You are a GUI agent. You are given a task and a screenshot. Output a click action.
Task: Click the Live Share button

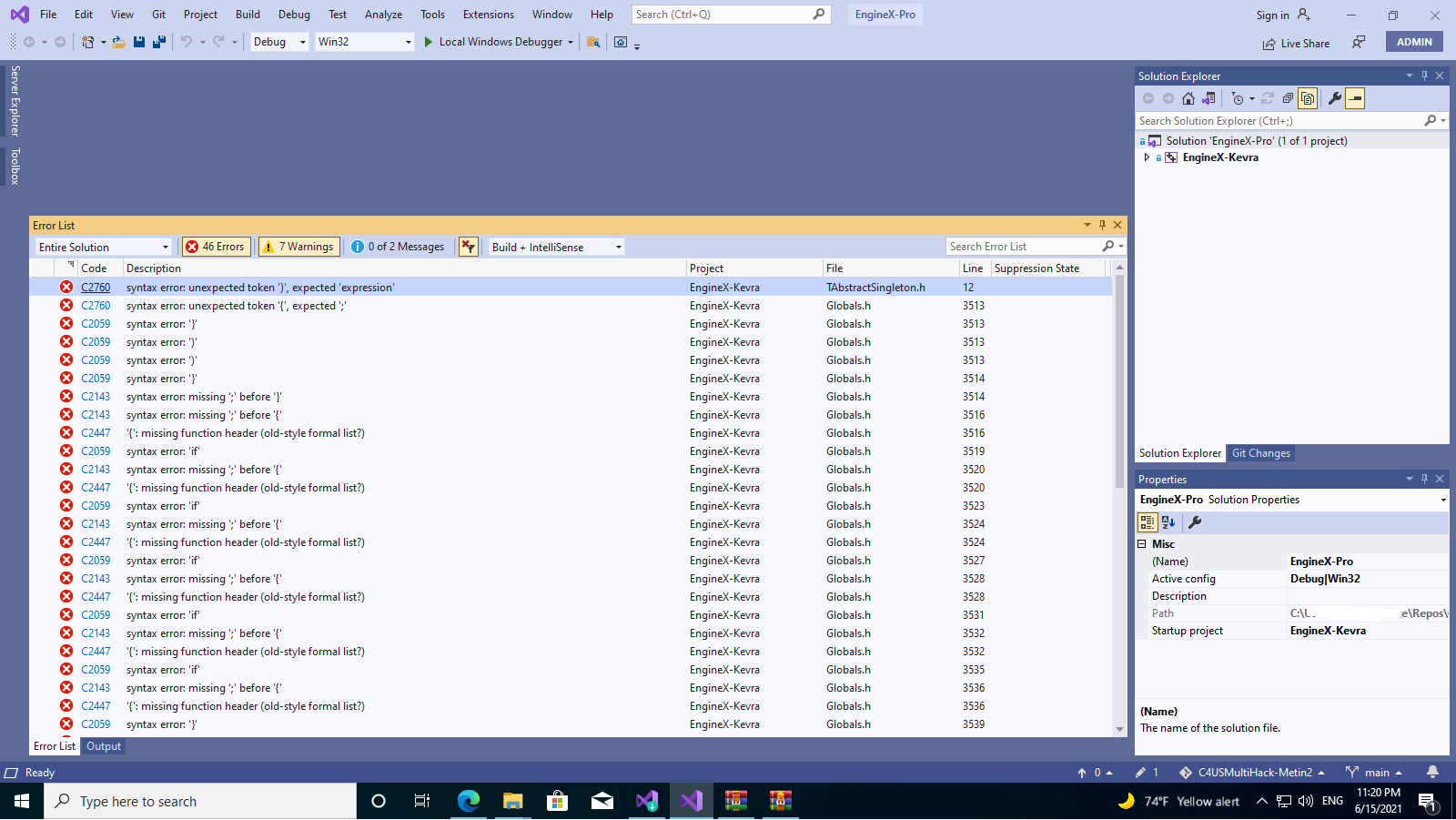pyautogui.click(x=1296, y=44)
